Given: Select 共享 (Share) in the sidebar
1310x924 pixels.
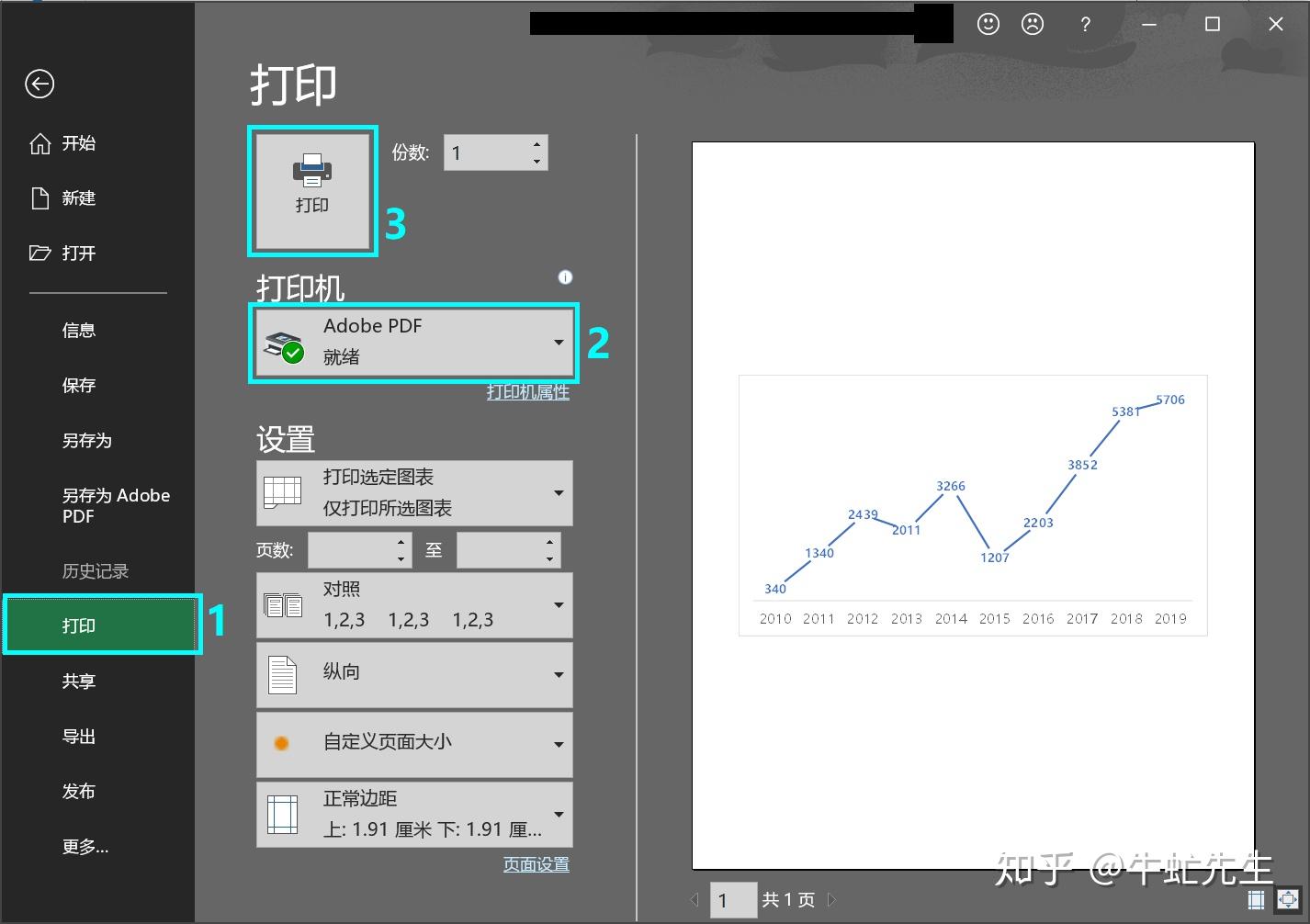Looking at the screenshot, I should 79,681.
